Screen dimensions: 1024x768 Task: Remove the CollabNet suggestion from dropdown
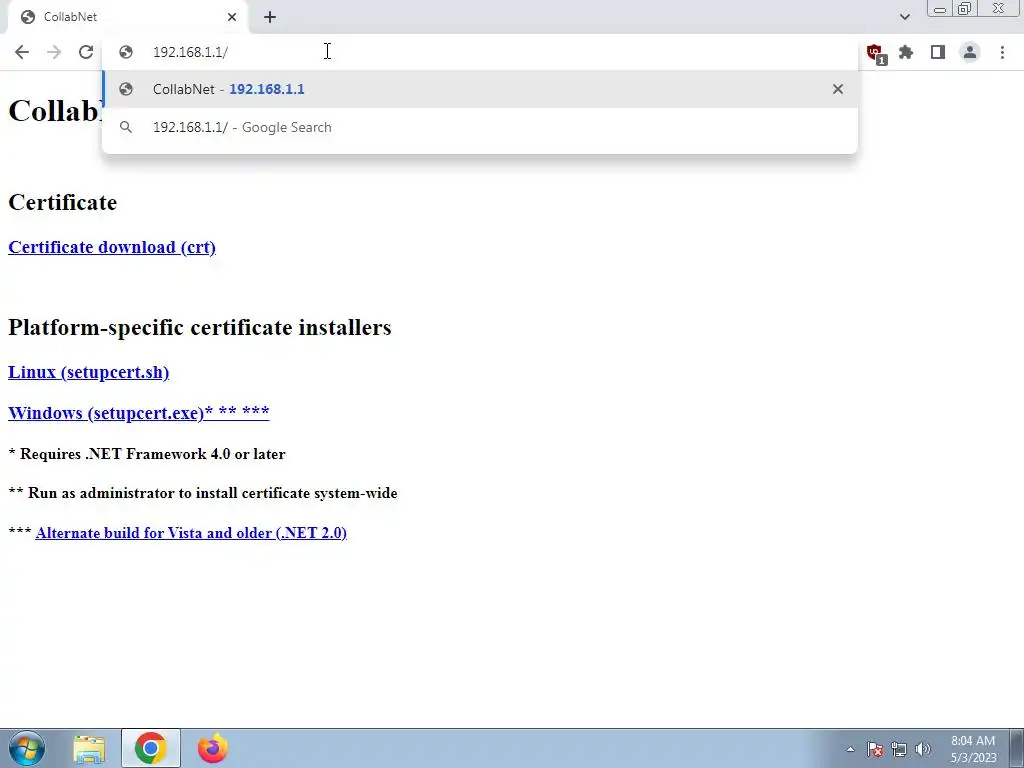(838, 89)
